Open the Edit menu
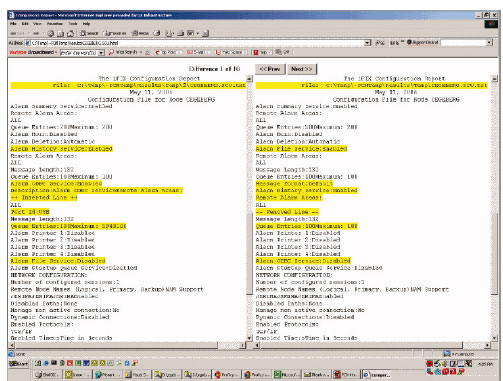503x381 pixels. click(25, 24)
